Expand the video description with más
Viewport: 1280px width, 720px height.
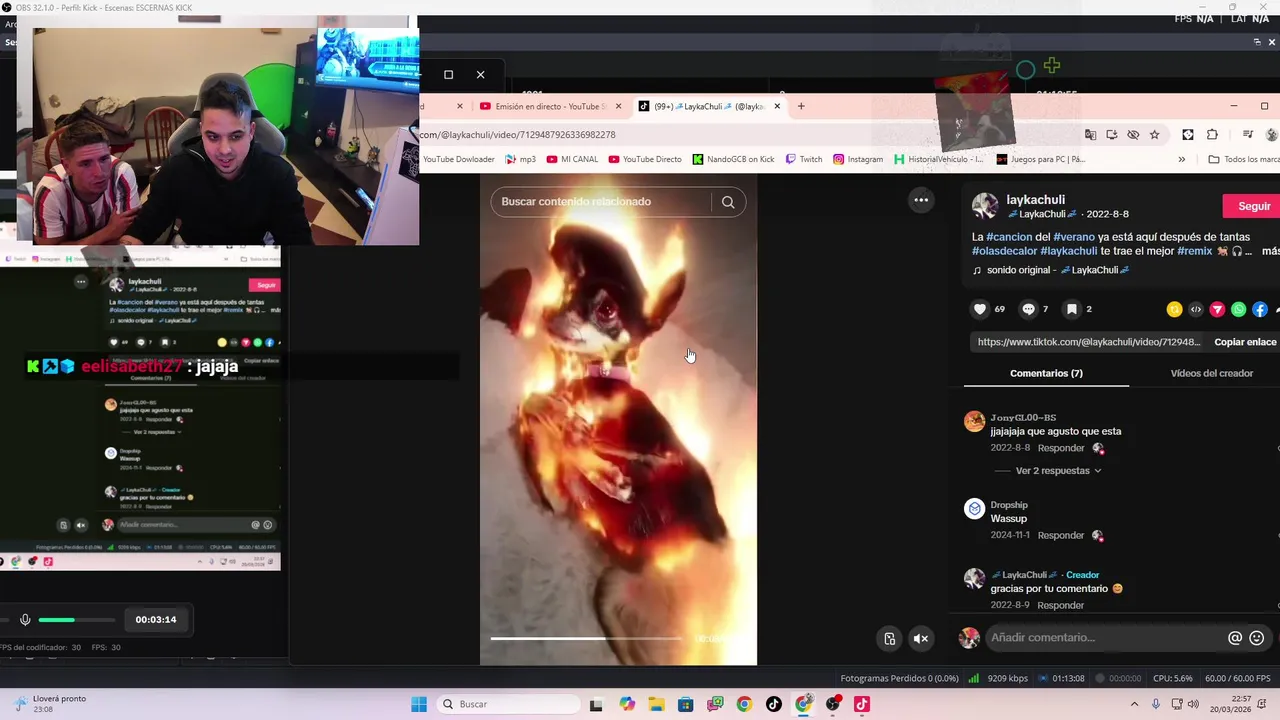[x=1270, y=252]
